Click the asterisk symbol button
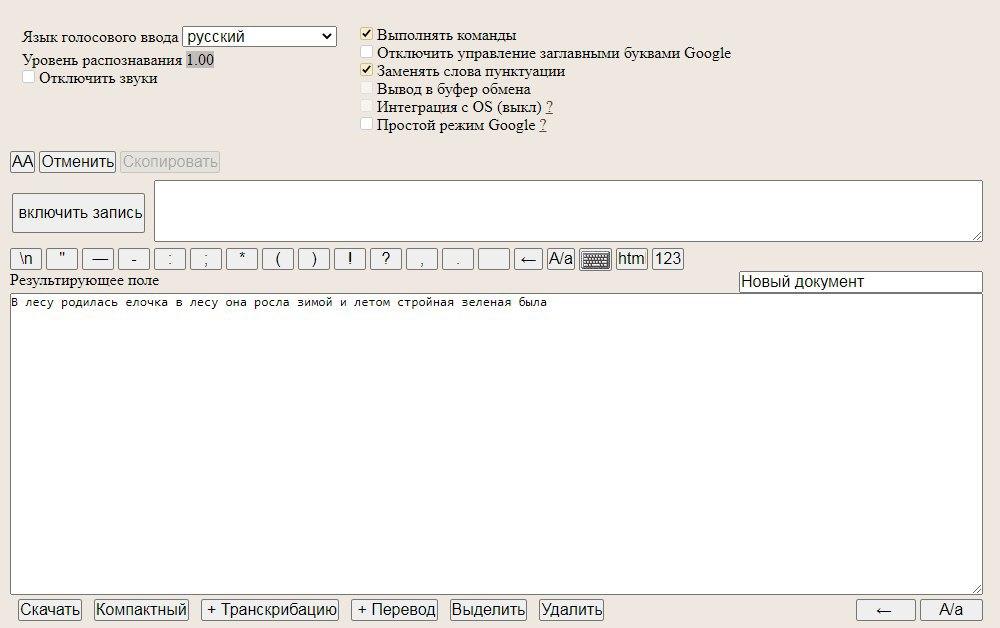The image size is (1000, 628). click(242, 259)
